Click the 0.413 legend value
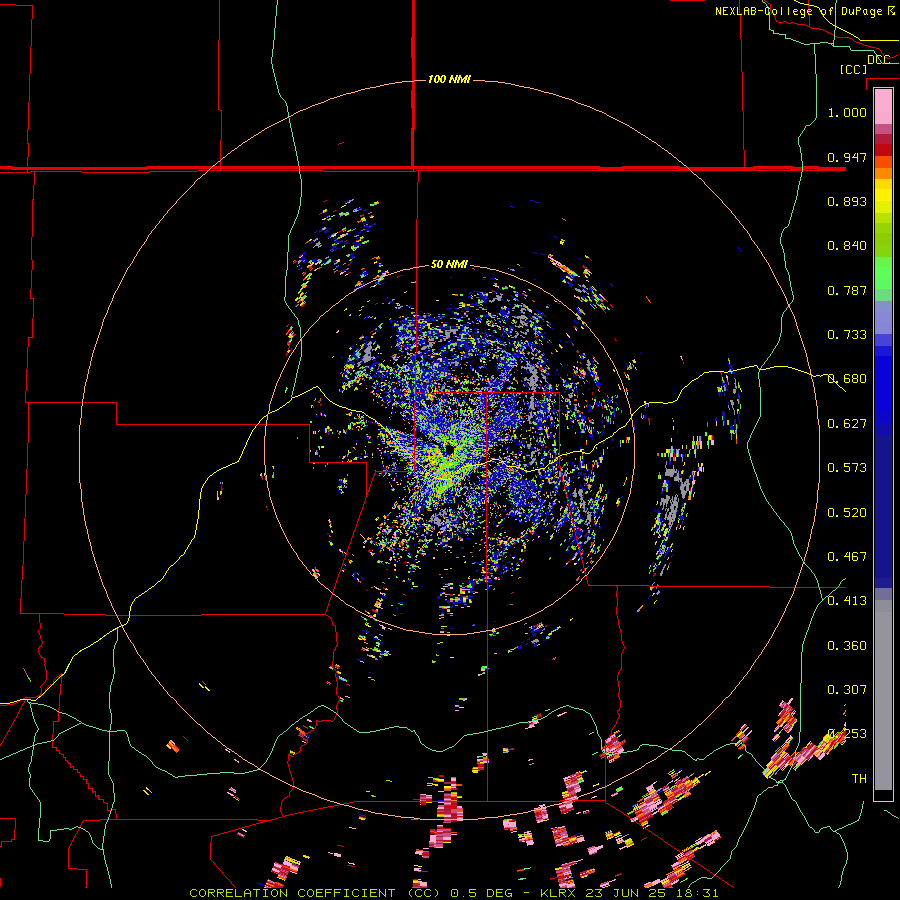 (847, 601)
